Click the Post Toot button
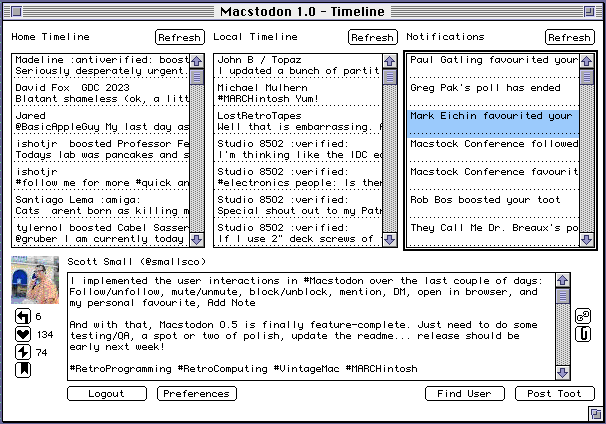606x424 pixels. coord(555,393)
